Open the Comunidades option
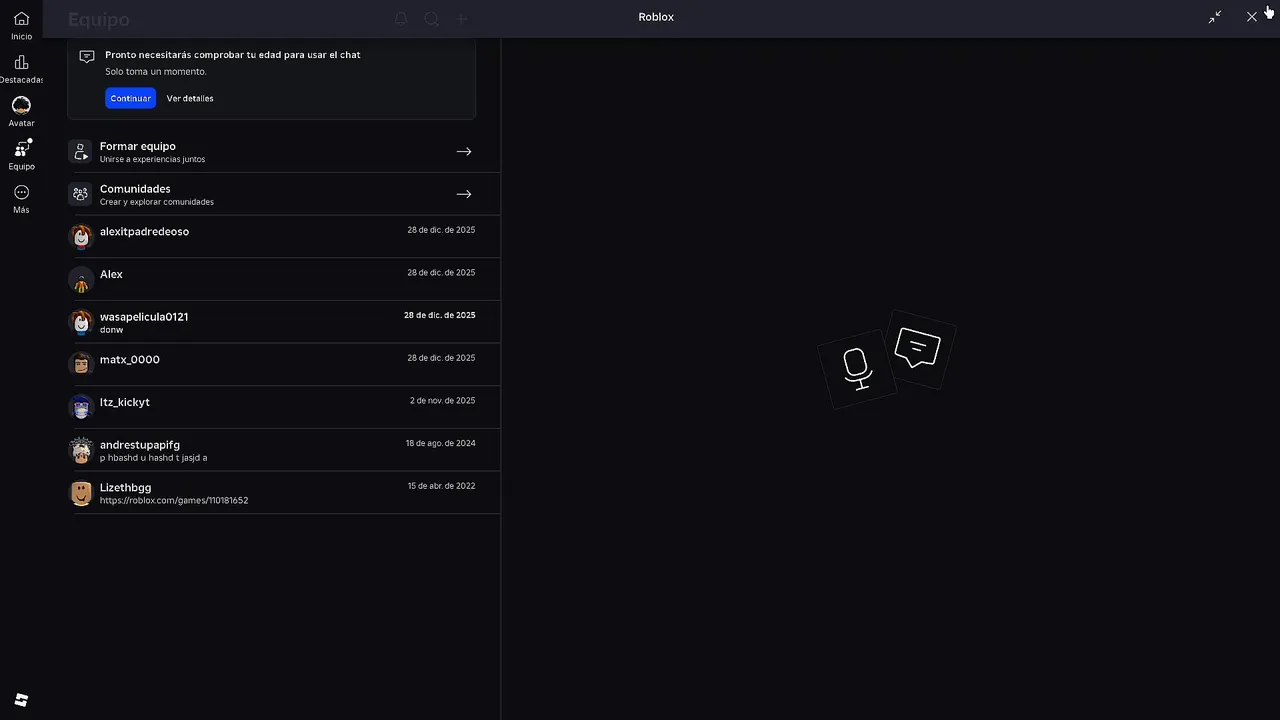 coord(284,194)
